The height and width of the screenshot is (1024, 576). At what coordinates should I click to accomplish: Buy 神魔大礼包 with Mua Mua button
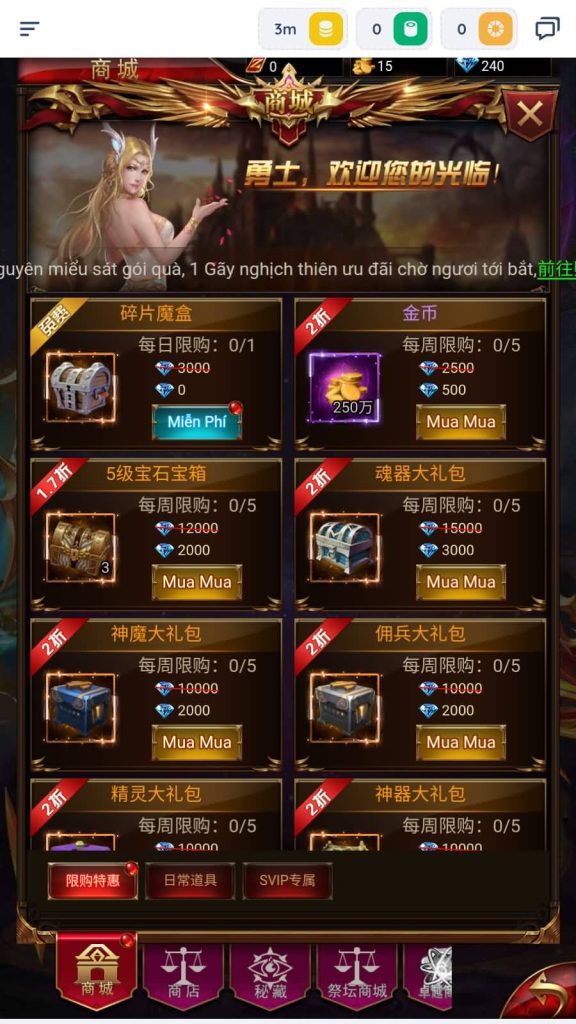(197, 743)
